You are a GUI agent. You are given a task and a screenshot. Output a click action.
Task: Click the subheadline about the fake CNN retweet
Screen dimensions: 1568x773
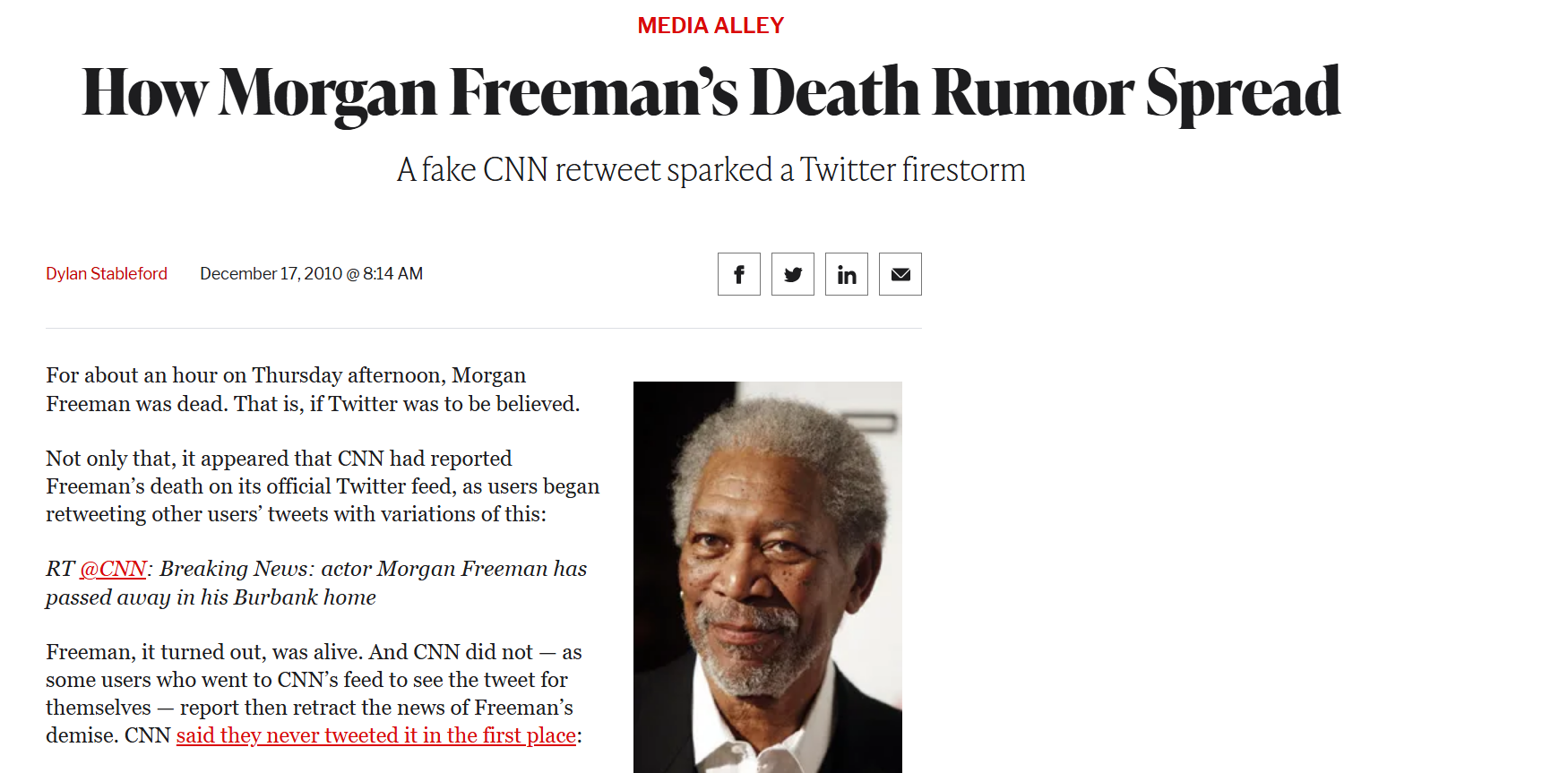coord(711,169)
